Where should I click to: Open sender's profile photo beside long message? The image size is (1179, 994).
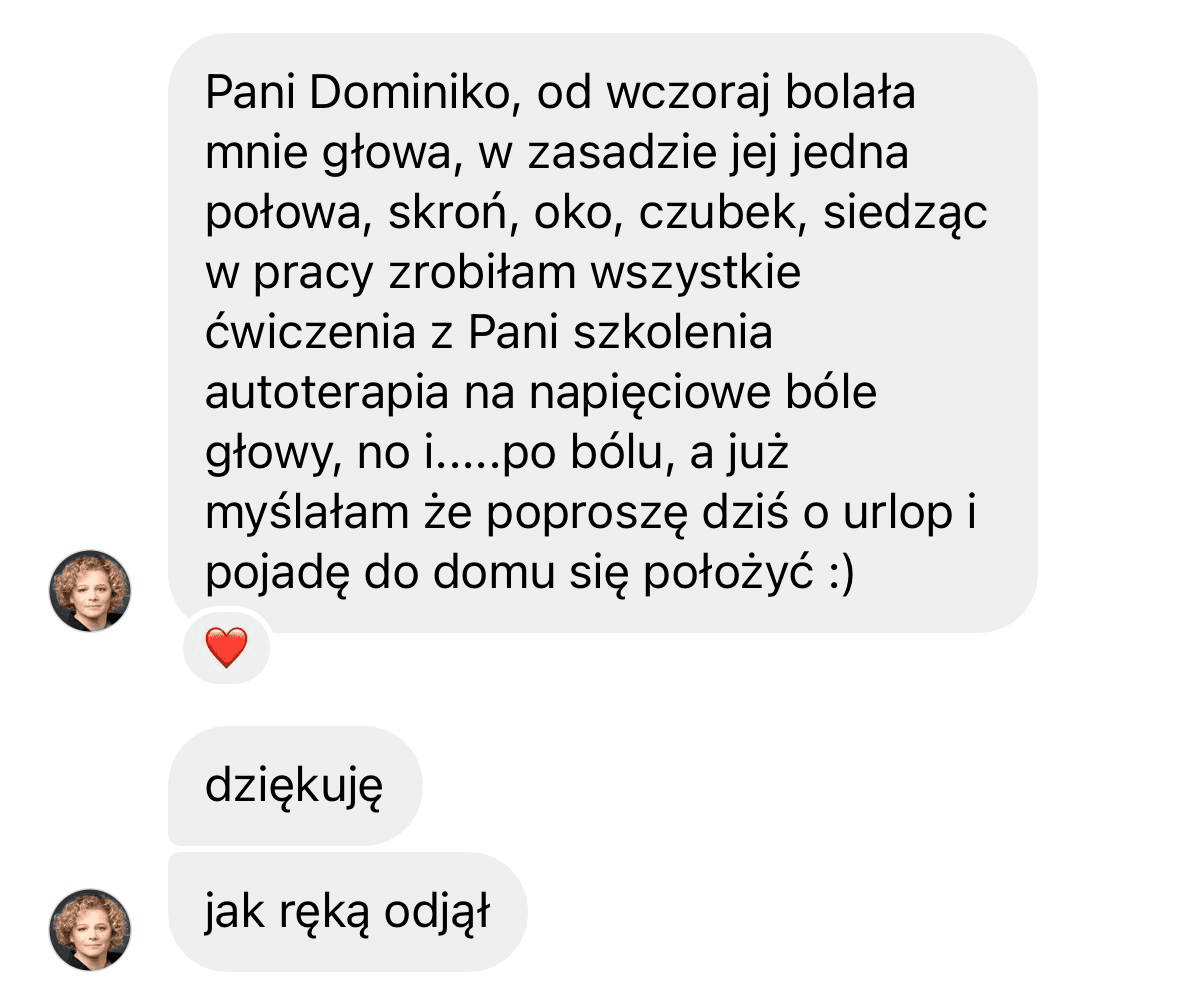(90, 591)
